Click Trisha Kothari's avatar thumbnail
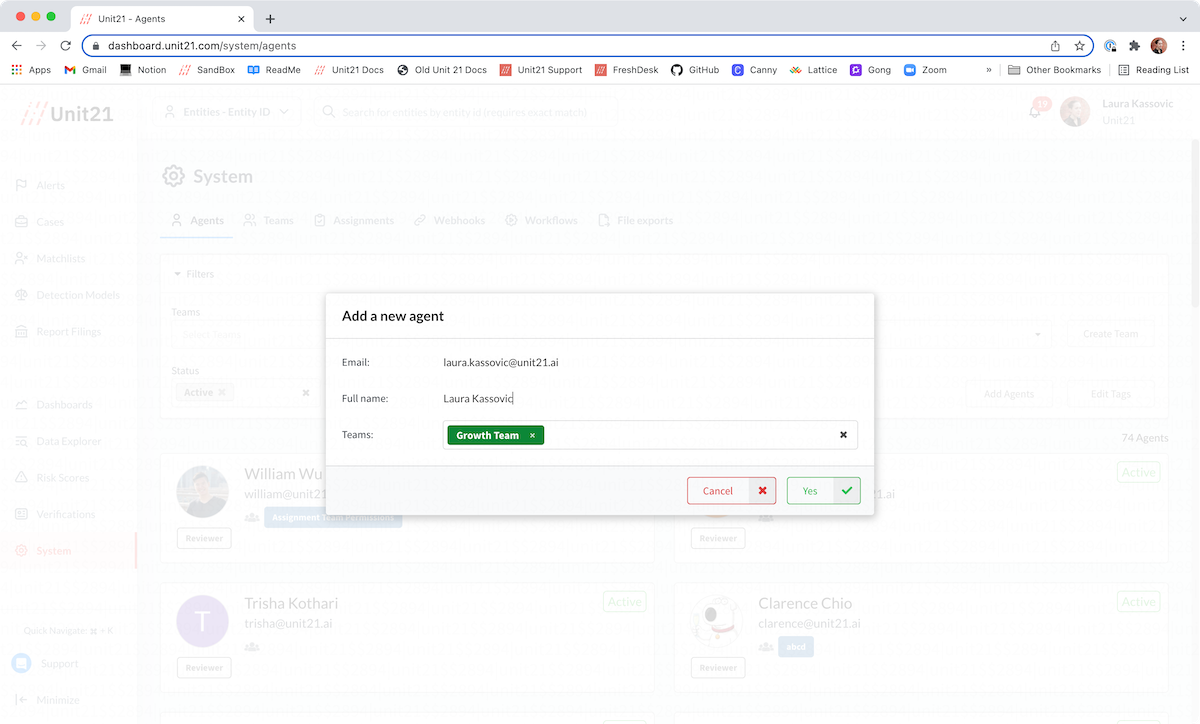This screenshot has height=724, width=1200. tap(203, 621)
